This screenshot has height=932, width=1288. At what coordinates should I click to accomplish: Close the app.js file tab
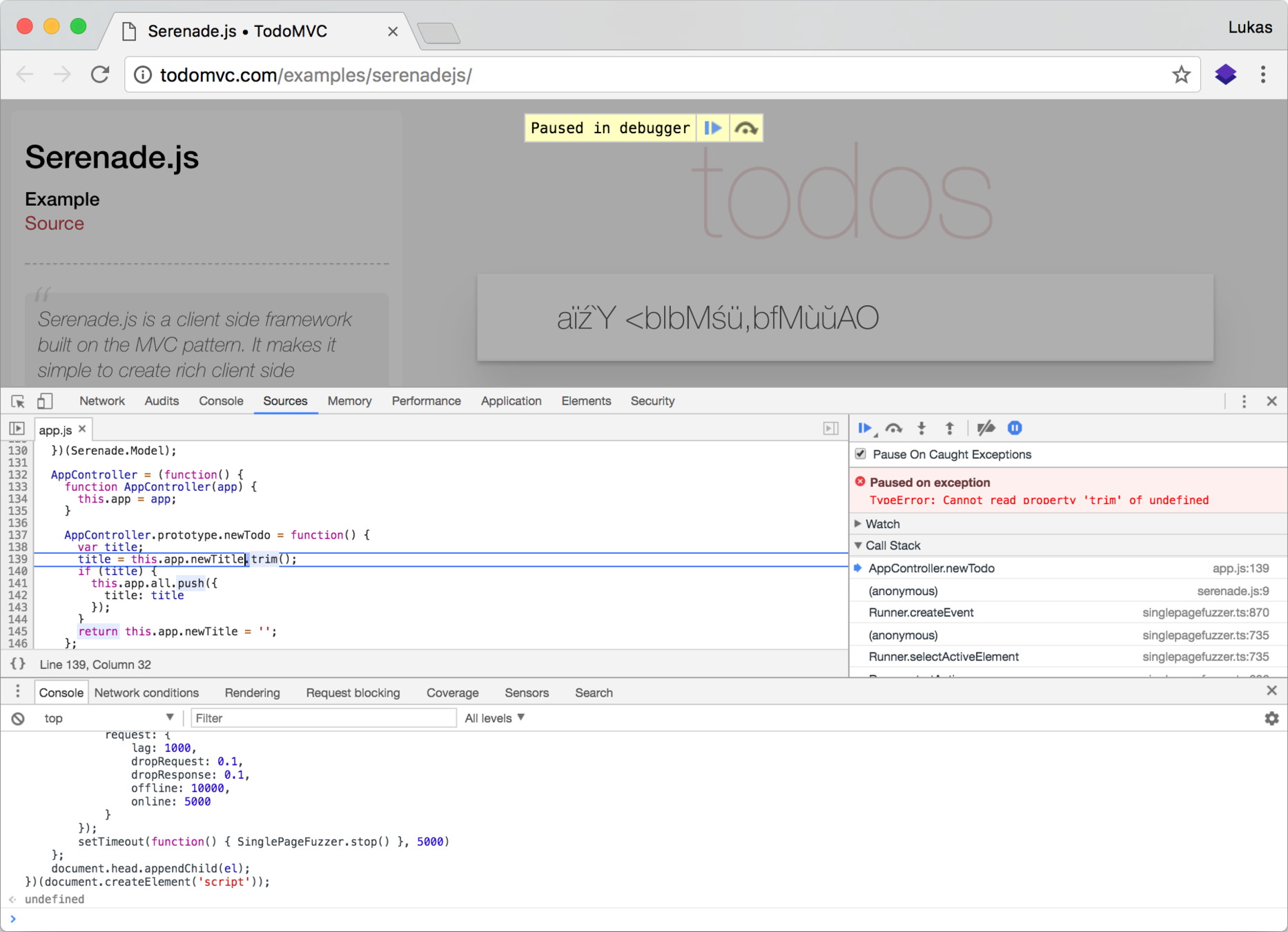pos(82,429)
